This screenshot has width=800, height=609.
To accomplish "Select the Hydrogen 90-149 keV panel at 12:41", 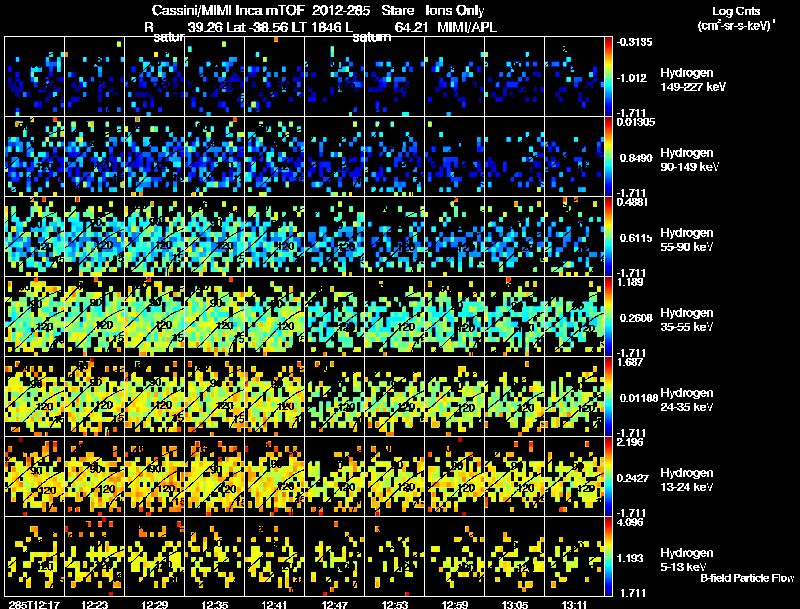I will tap(274, 157).
